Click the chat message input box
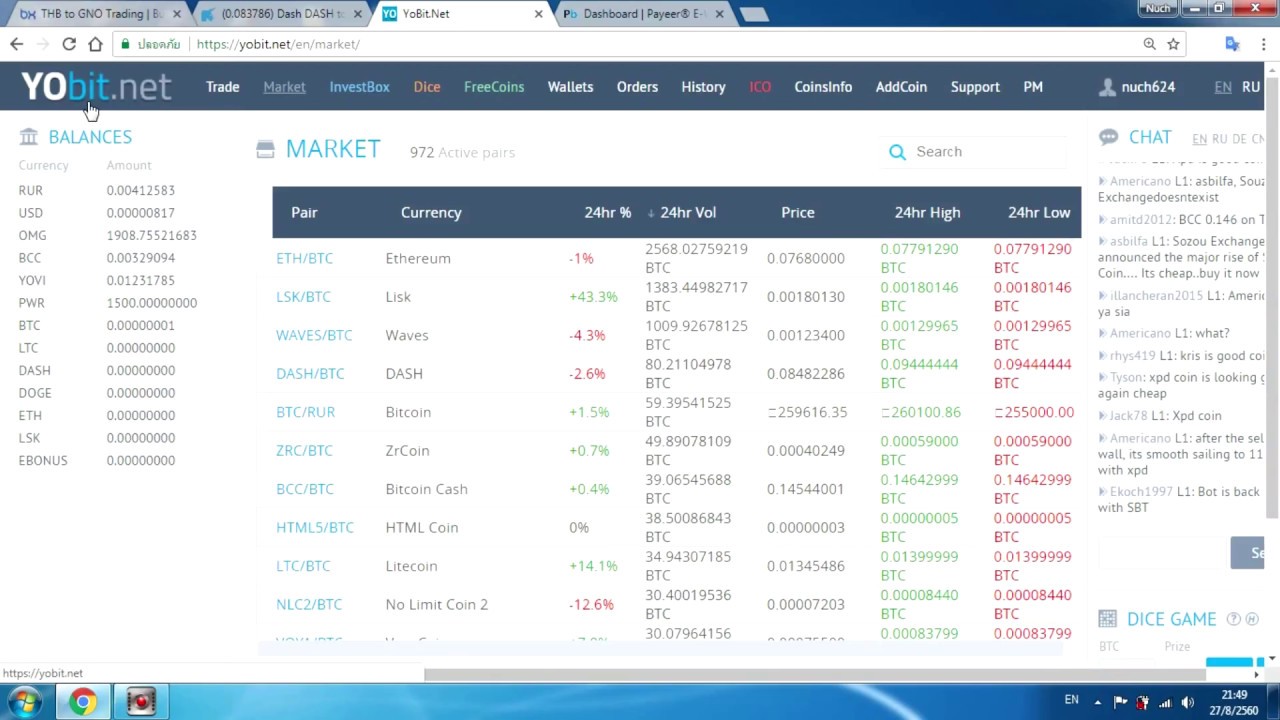The image size is (1280, 720). coord(1163,553)
